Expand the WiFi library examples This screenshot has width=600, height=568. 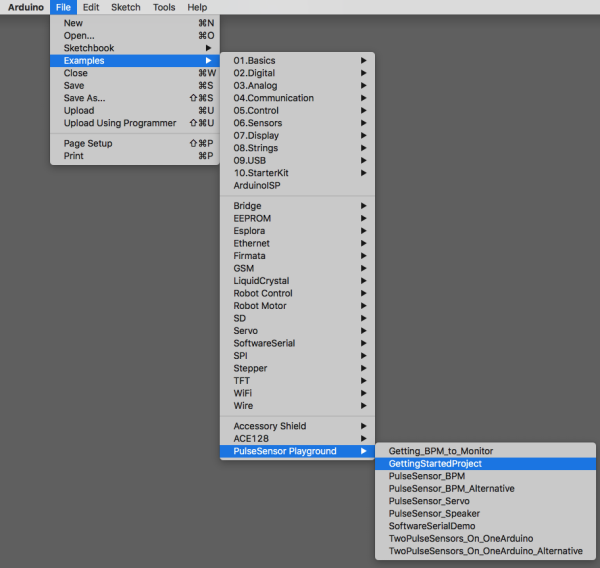[297, 393]
